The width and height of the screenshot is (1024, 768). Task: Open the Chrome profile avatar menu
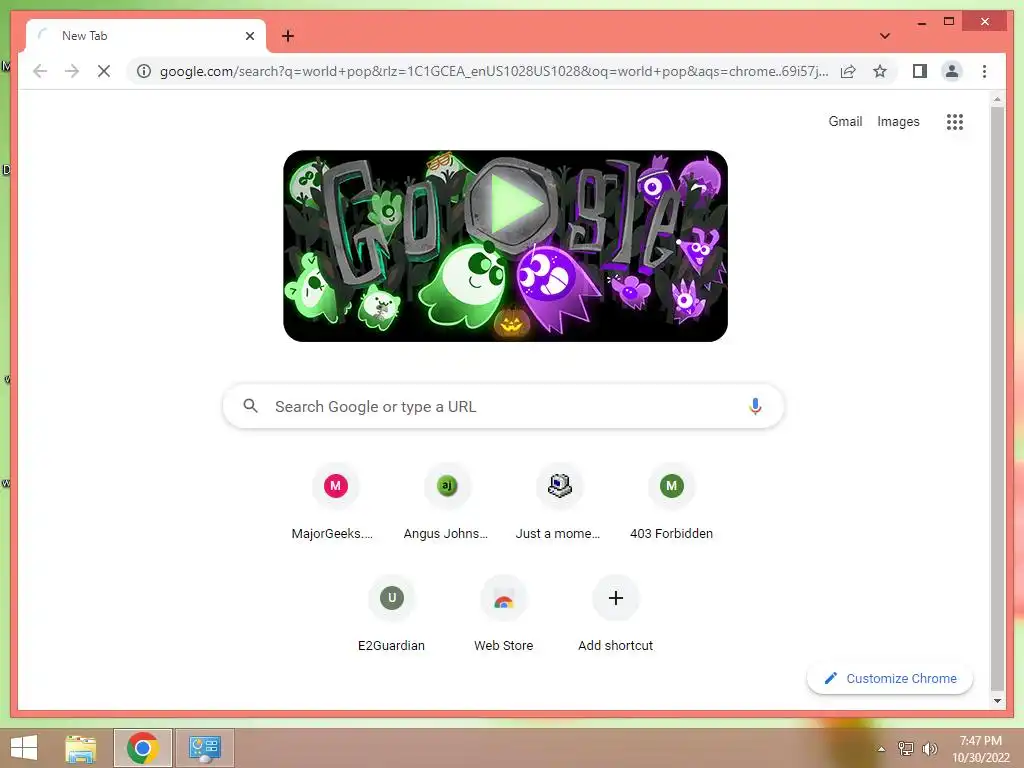(x=952, y=71)
